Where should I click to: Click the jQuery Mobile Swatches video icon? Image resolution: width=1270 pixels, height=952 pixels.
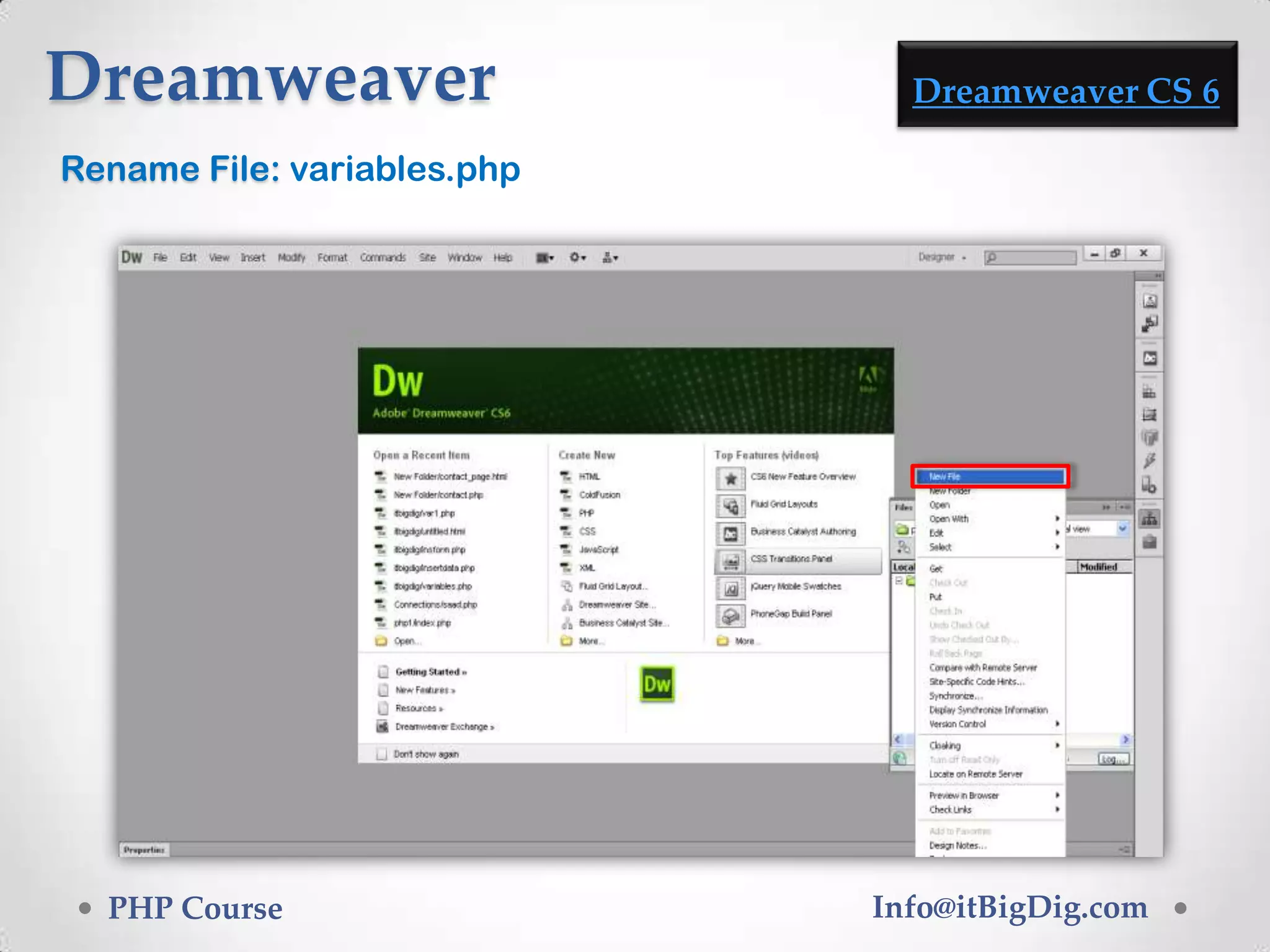730,588
